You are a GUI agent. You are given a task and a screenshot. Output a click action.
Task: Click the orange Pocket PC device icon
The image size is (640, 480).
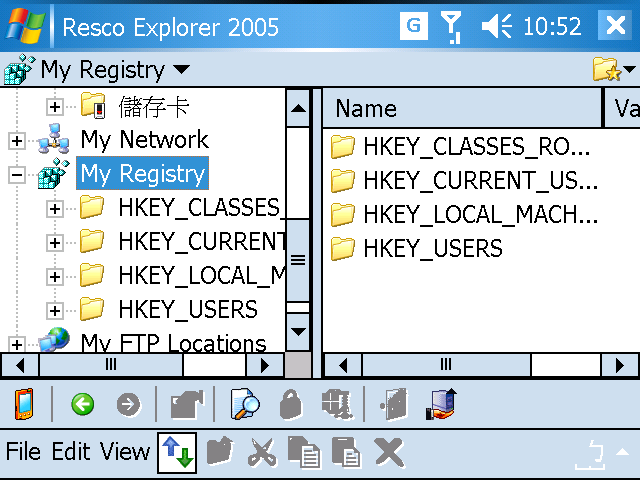[24, 404]
